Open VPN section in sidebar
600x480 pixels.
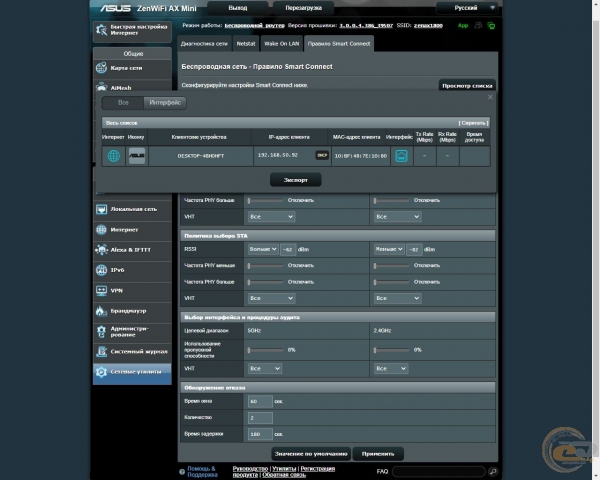(x=132, y=291)
